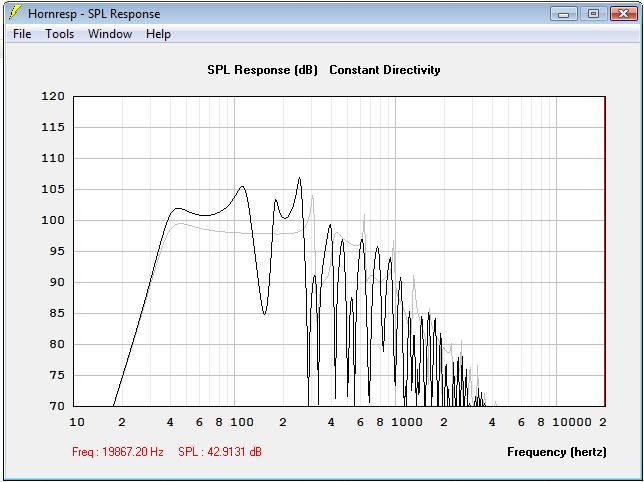The image size is (644, 482).
Task: Maximize the Hornresp window
Action: coord(593,14)
